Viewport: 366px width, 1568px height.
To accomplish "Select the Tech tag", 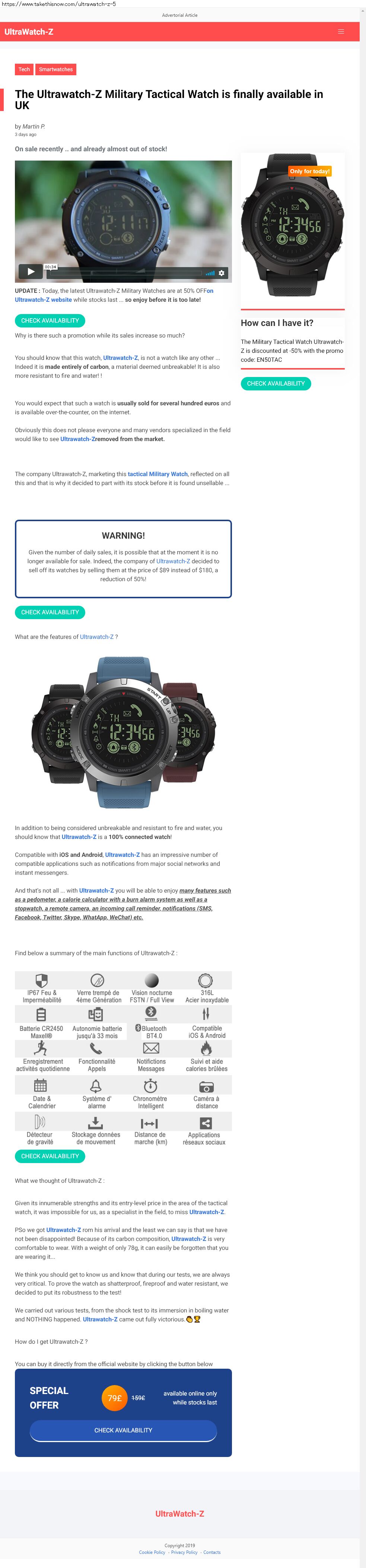I will coord(24,69).
